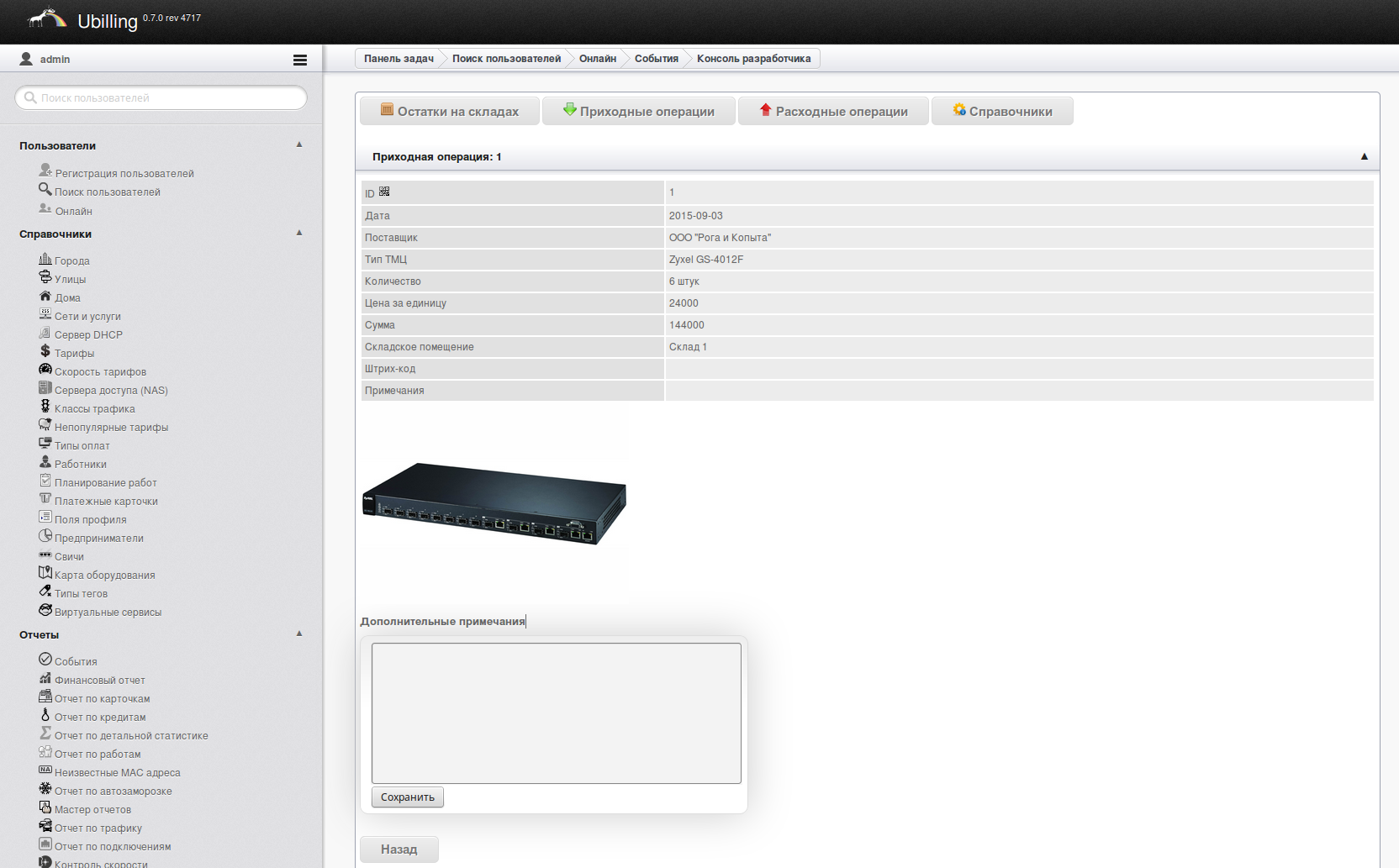The height and width of the screenshot is (868, 1399).
Task: Click the Карта оборудования map icon
Action: click(45, 573)
